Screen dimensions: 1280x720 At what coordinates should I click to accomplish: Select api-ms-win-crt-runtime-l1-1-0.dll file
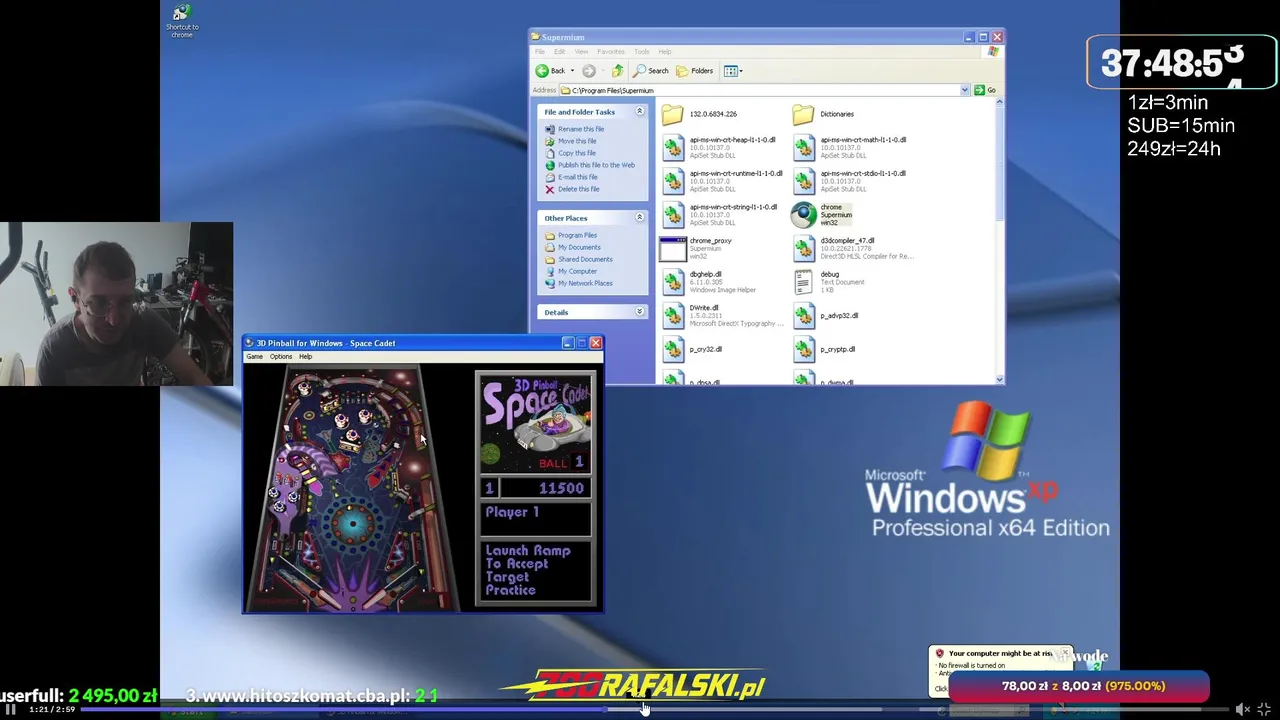click(722, 181)
